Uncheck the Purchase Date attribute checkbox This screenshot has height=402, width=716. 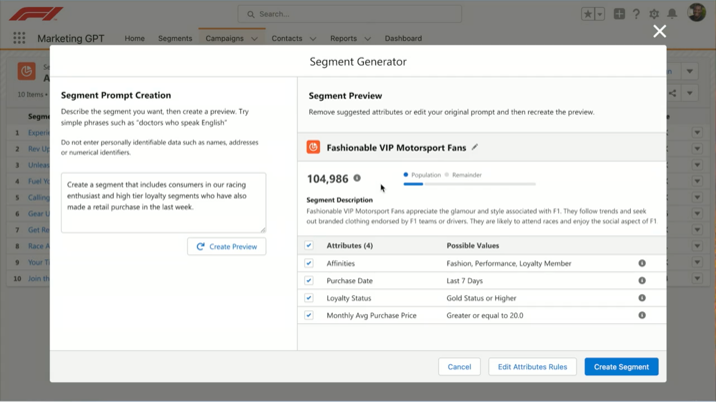pyautogui.click(x=309, y=280)
